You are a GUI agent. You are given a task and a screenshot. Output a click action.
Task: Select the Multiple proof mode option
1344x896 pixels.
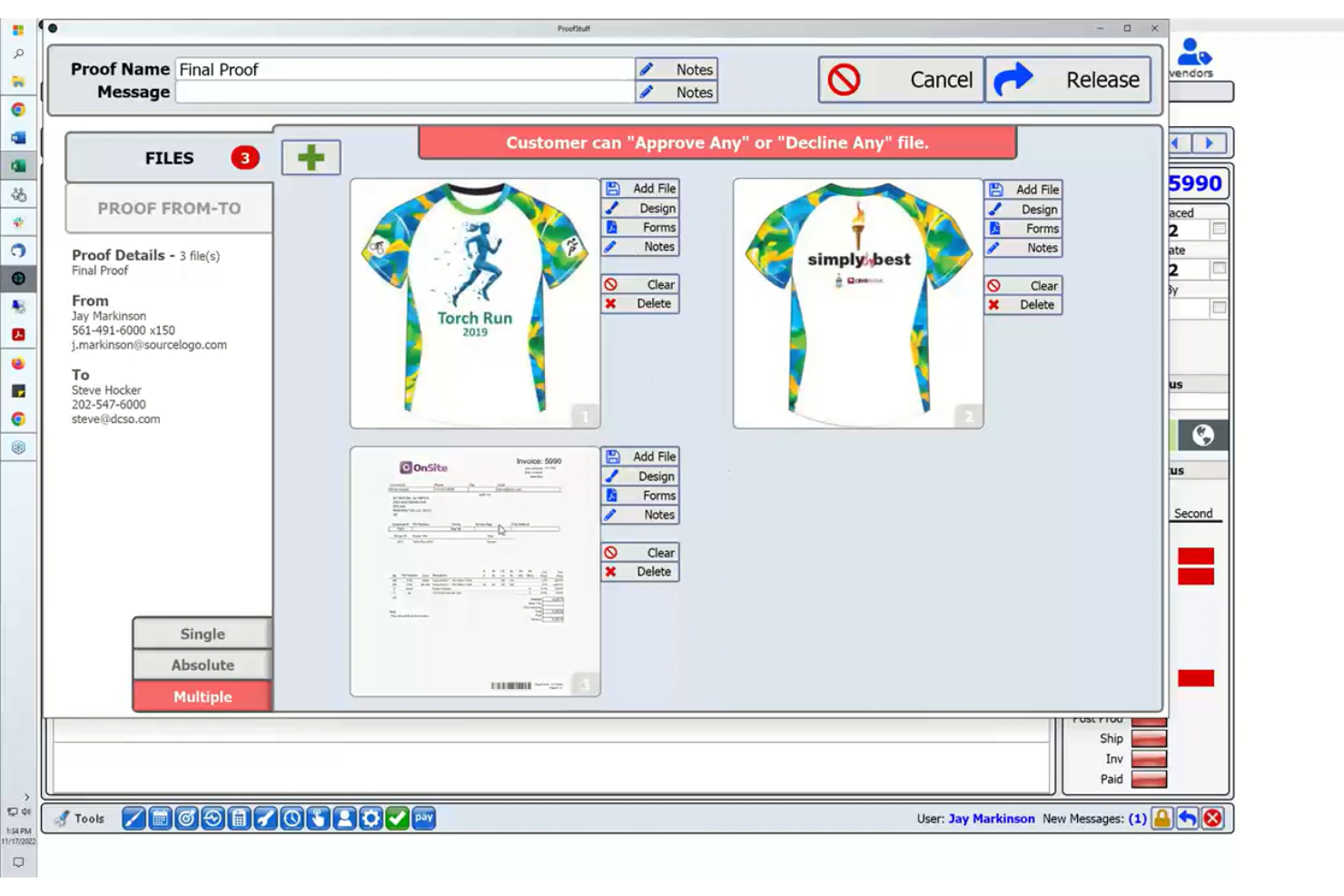pyautogui.click(x=202, y=696)
